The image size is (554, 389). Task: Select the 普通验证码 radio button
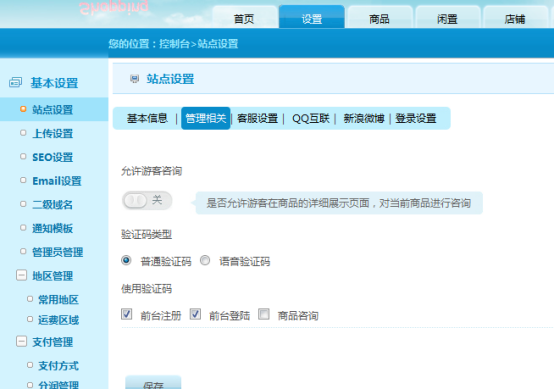(126, 261)
